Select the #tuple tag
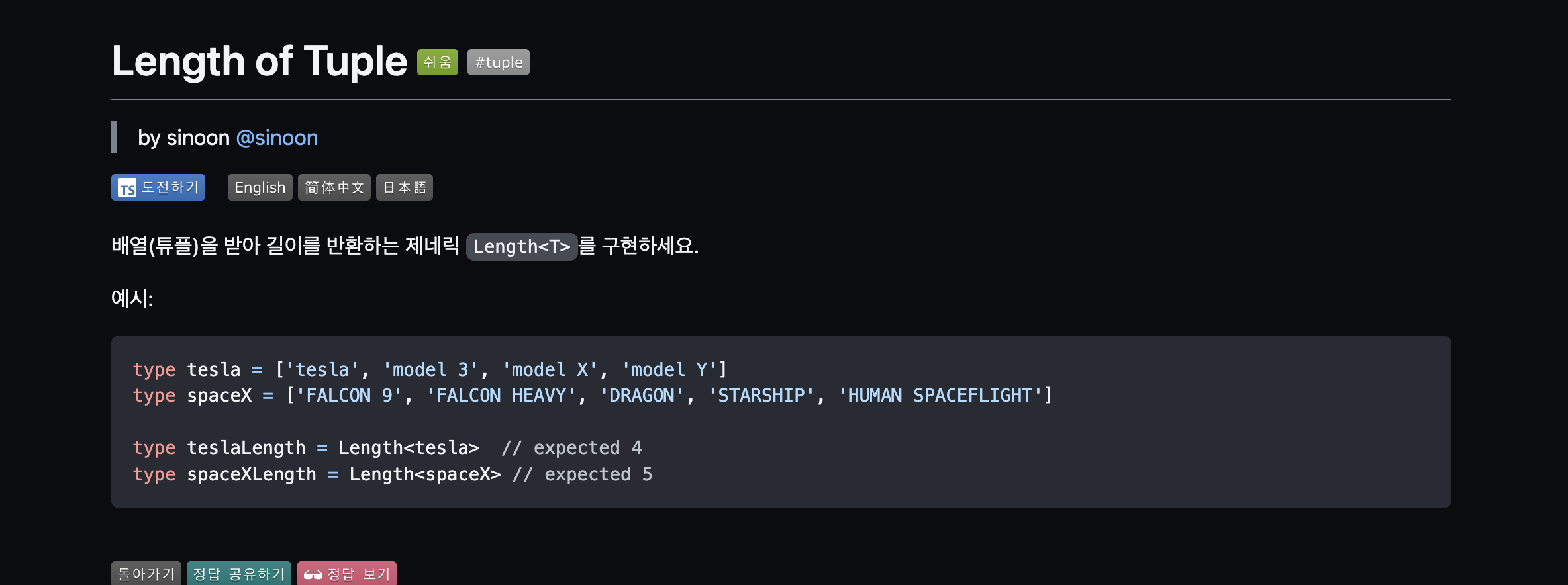This screenshot has width=1568, height=585. point(498,62)
